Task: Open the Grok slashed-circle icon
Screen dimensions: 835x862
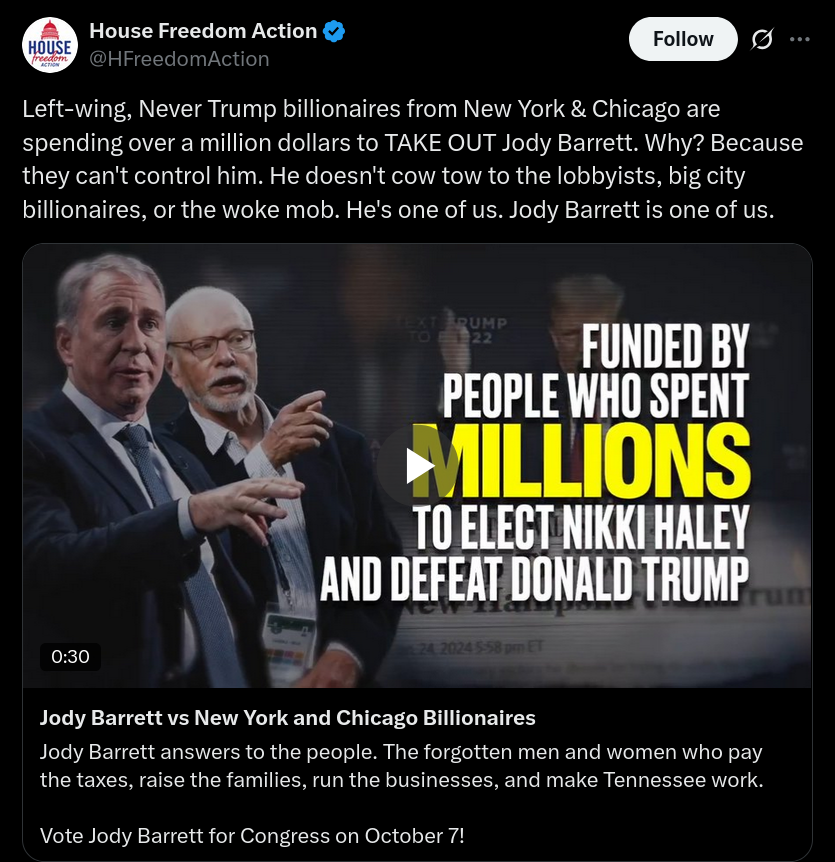Action: click(762, 39)
